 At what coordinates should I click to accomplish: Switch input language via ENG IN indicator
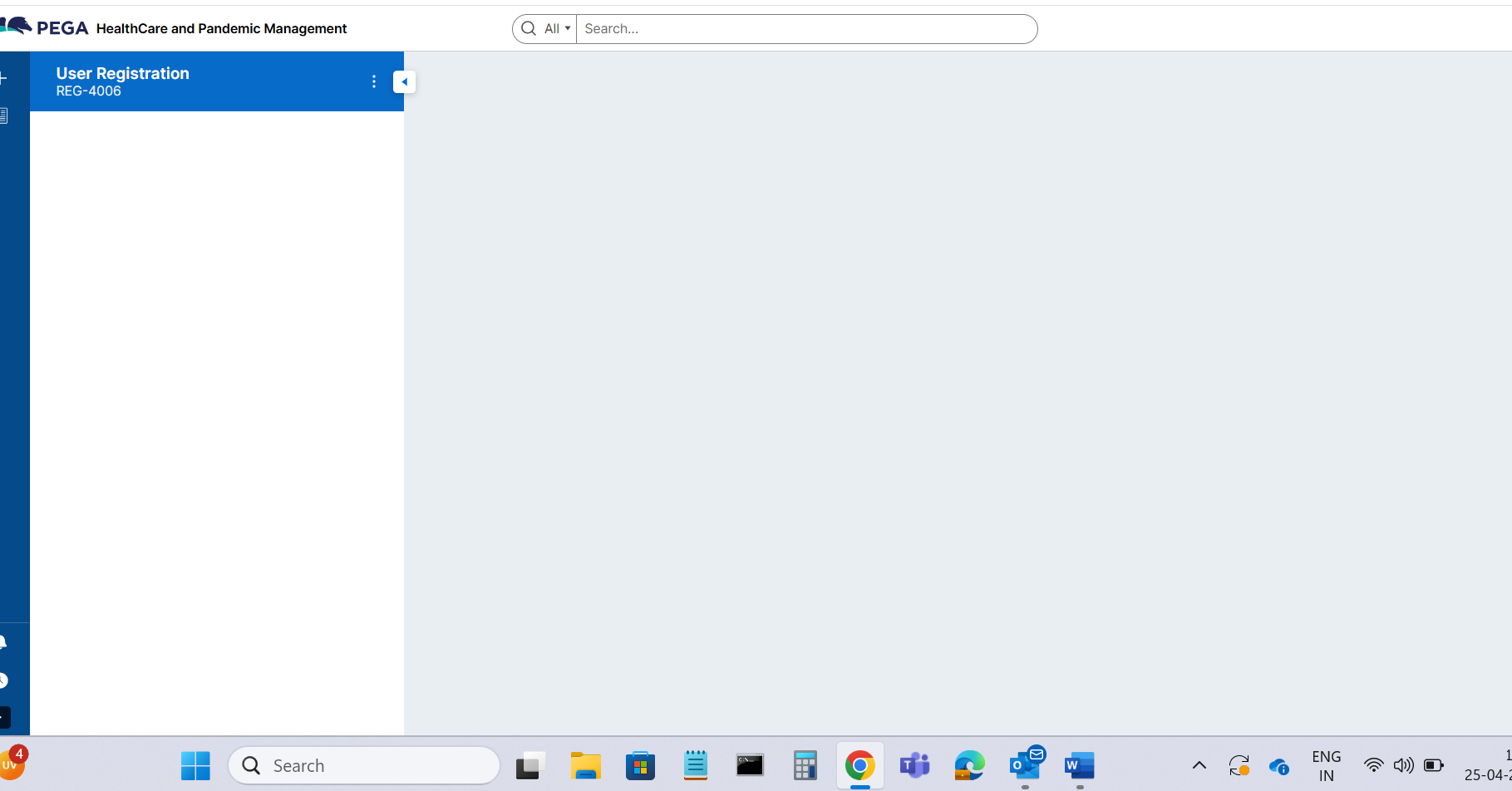tap(1326, 765)
